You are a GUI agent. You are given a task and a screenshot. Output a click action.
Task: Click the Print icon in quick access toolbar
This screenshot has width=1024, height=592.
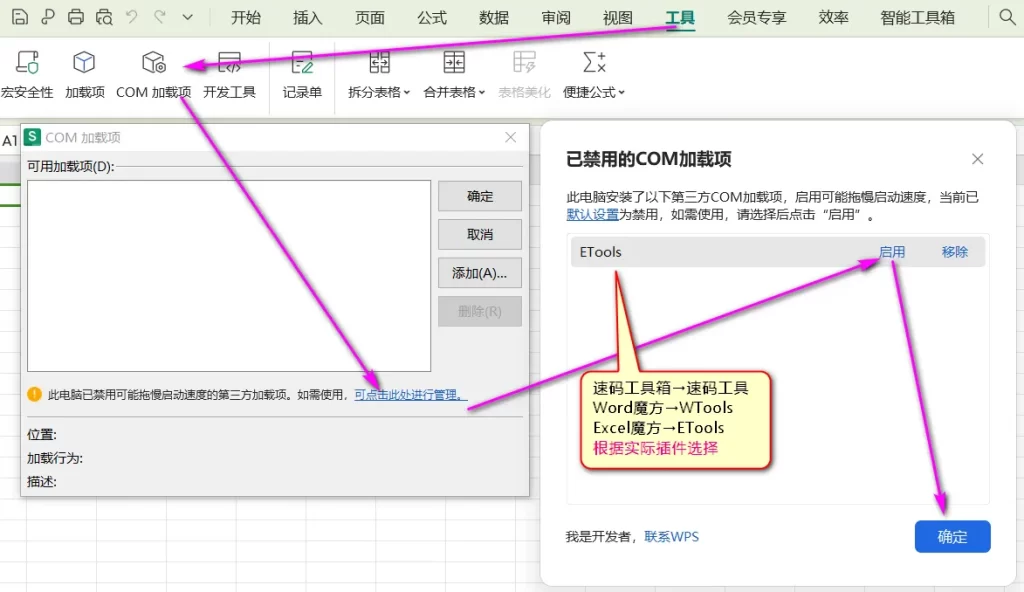76,17
